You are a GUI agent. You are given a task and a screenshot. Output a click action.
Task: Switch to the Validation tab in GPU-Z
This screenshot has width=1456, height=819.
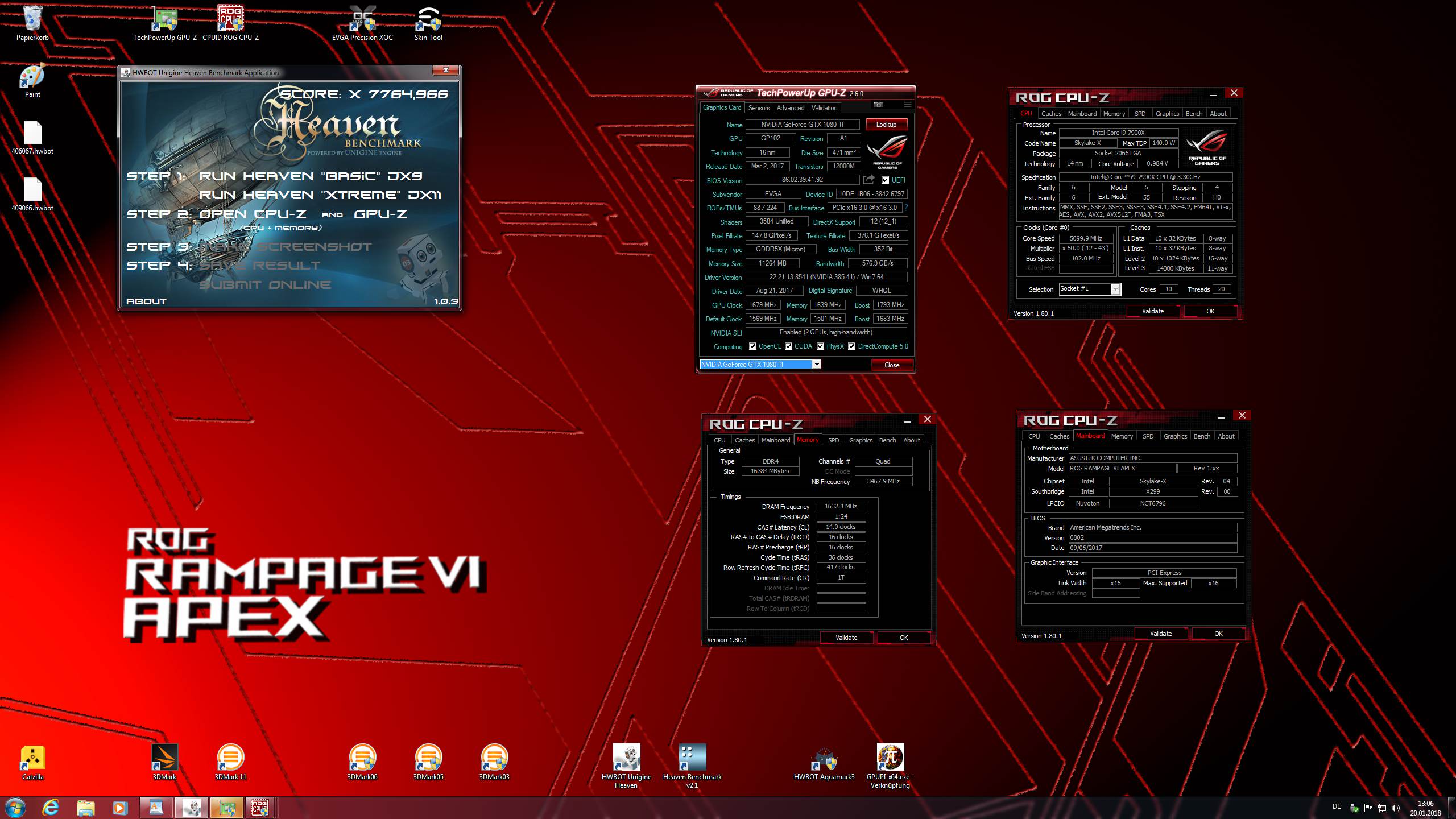(x=824, y=108)
